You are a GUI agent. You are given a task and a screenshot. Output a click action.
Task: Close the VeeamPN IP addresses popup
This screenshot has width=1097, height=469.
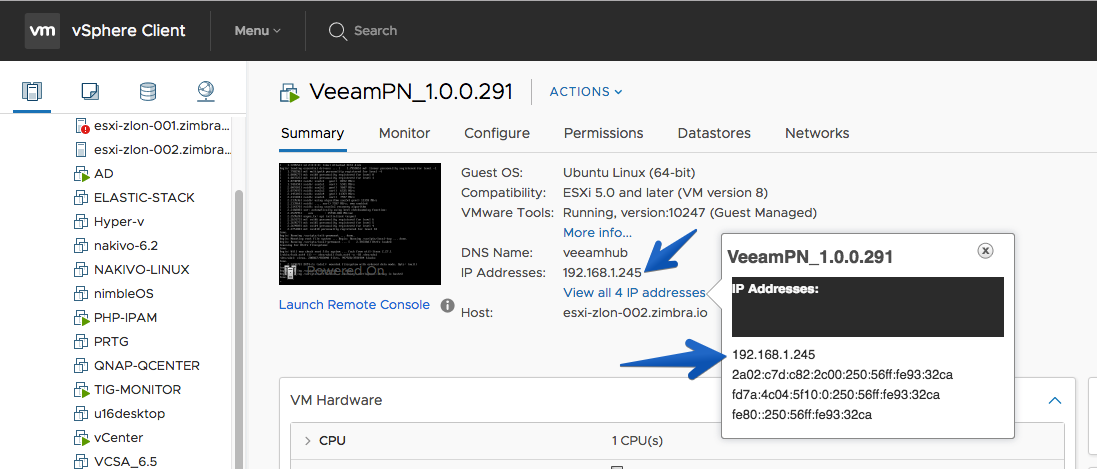(985, 250)
